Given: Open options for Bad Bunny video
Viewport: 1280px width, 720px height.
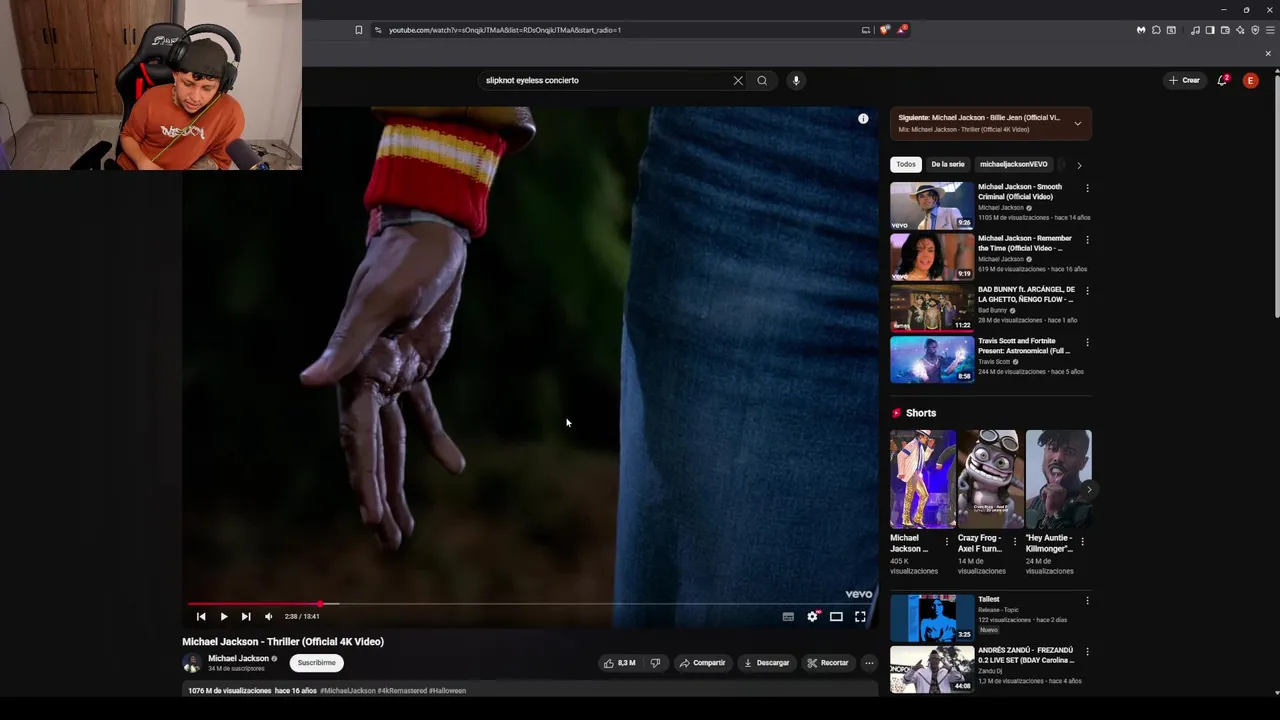Looking at the screenshot, I should click(1087, 291).
